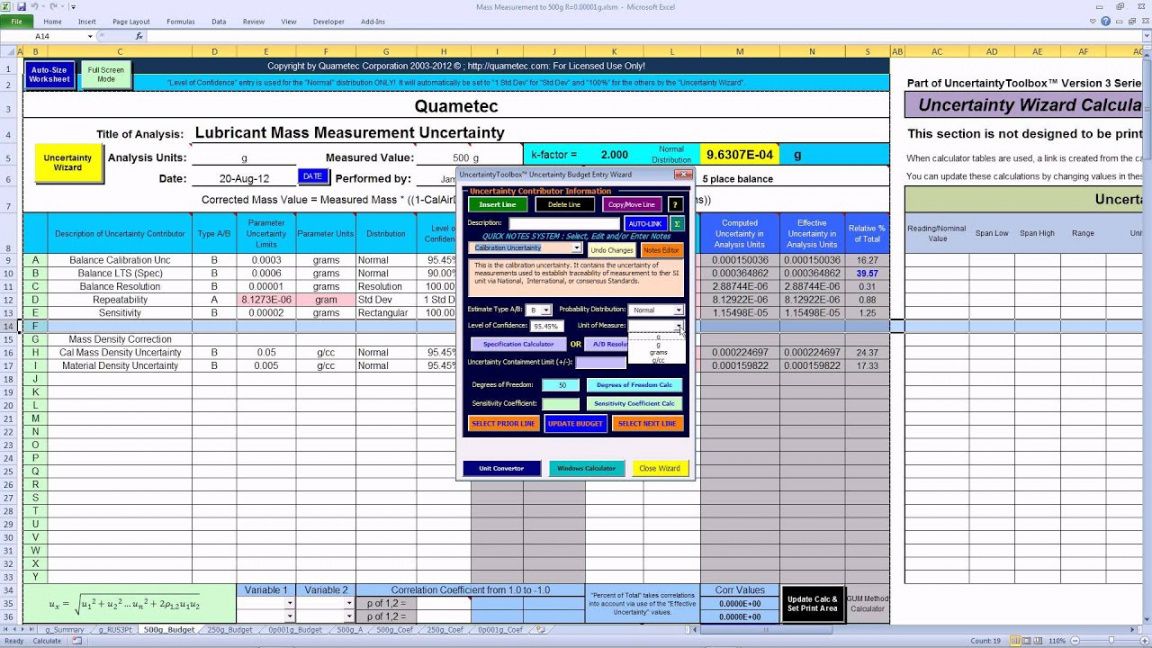The height and width of the screenshot is (648, 1152).
Task: Expand the Calibration Uncertainty notes dropdown
Action: pyautogui.click(x=576, y=248)
